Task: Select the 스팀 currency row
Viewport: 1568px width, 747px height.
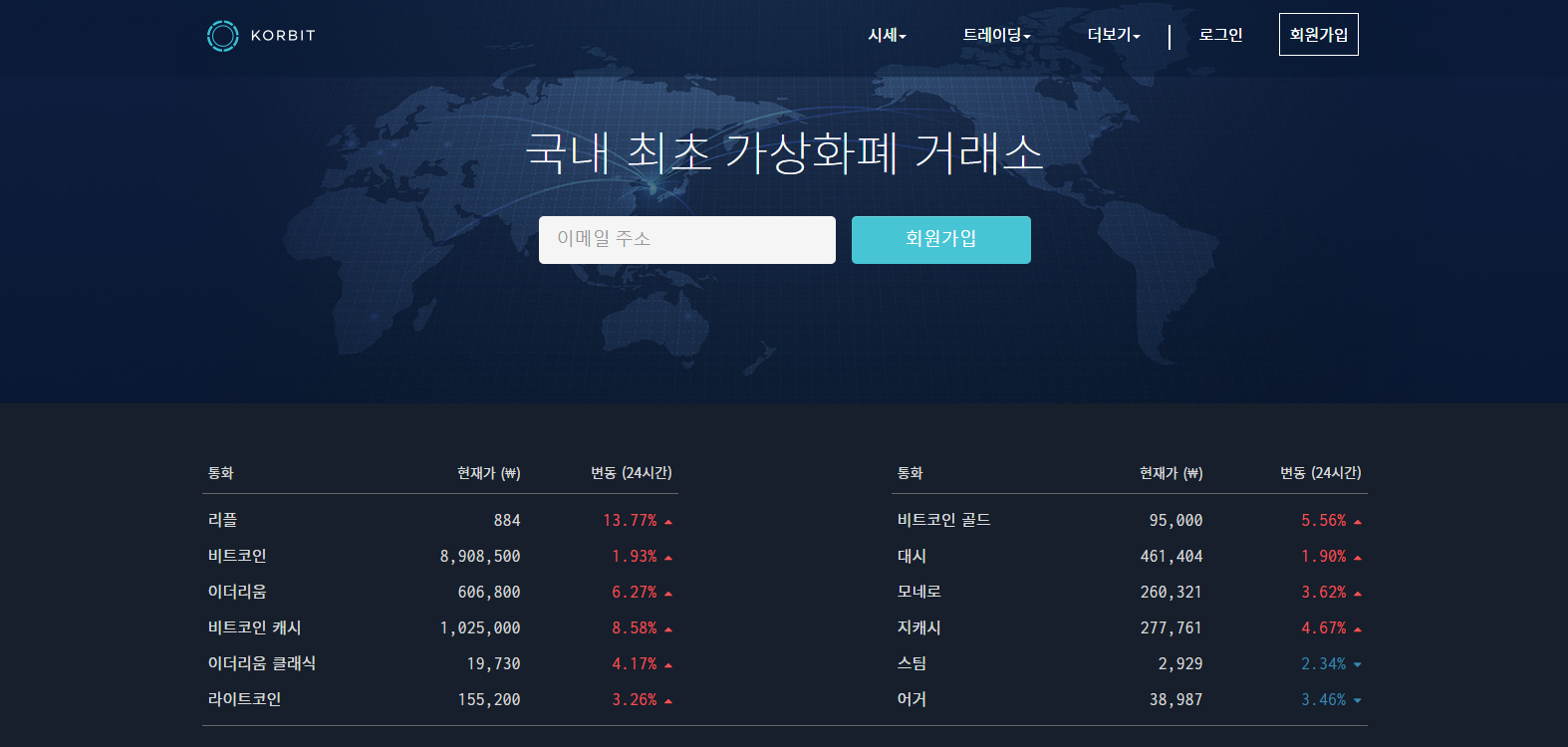Action: click(1130, 663)
